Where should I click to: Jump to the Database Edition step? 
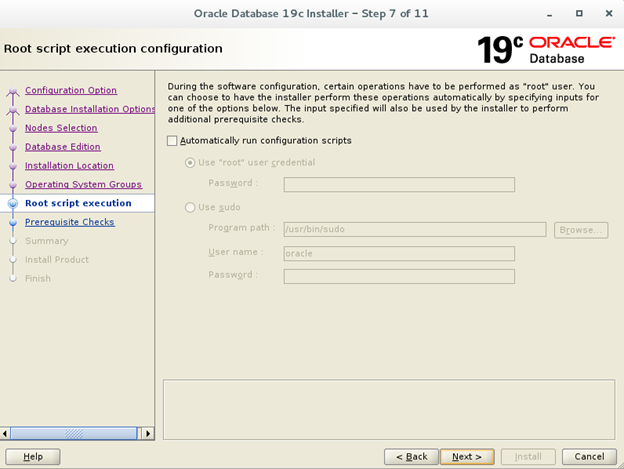point(63,147)
